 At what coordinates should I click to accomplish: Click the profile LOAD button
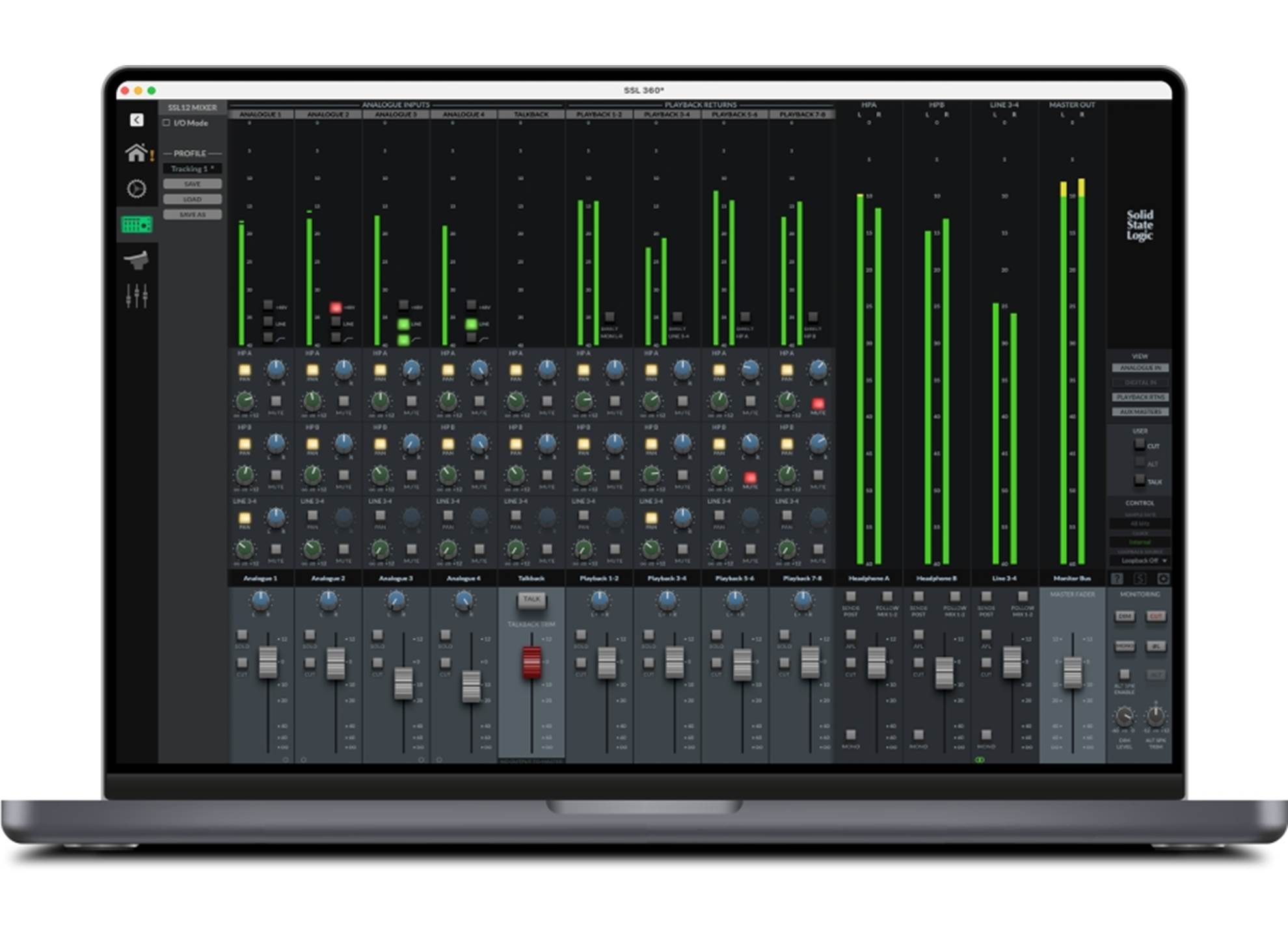192,199
